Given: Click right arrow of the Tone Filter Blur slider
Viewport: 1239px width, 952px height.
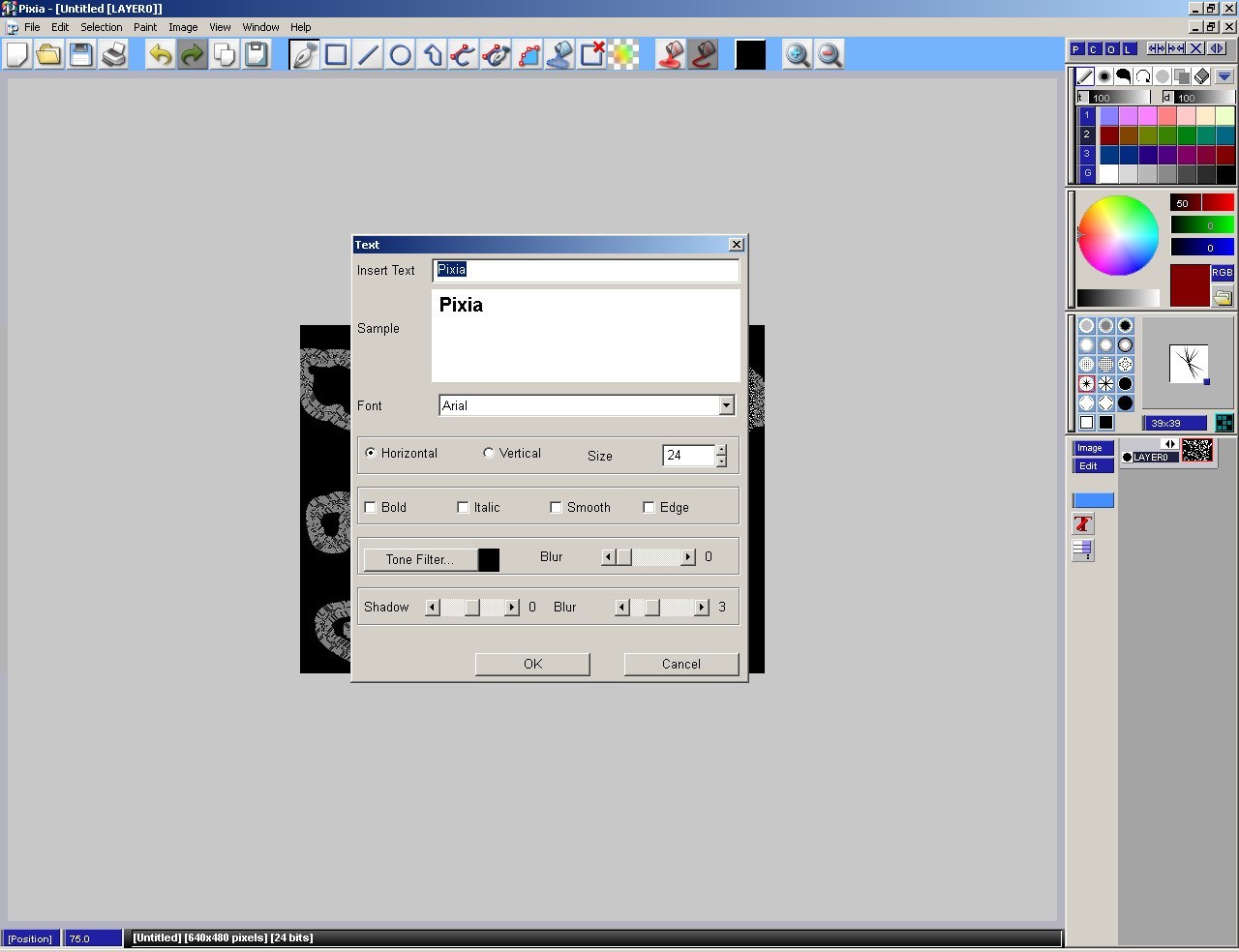Looking at the screenshot, I should (x=688, y=556).
